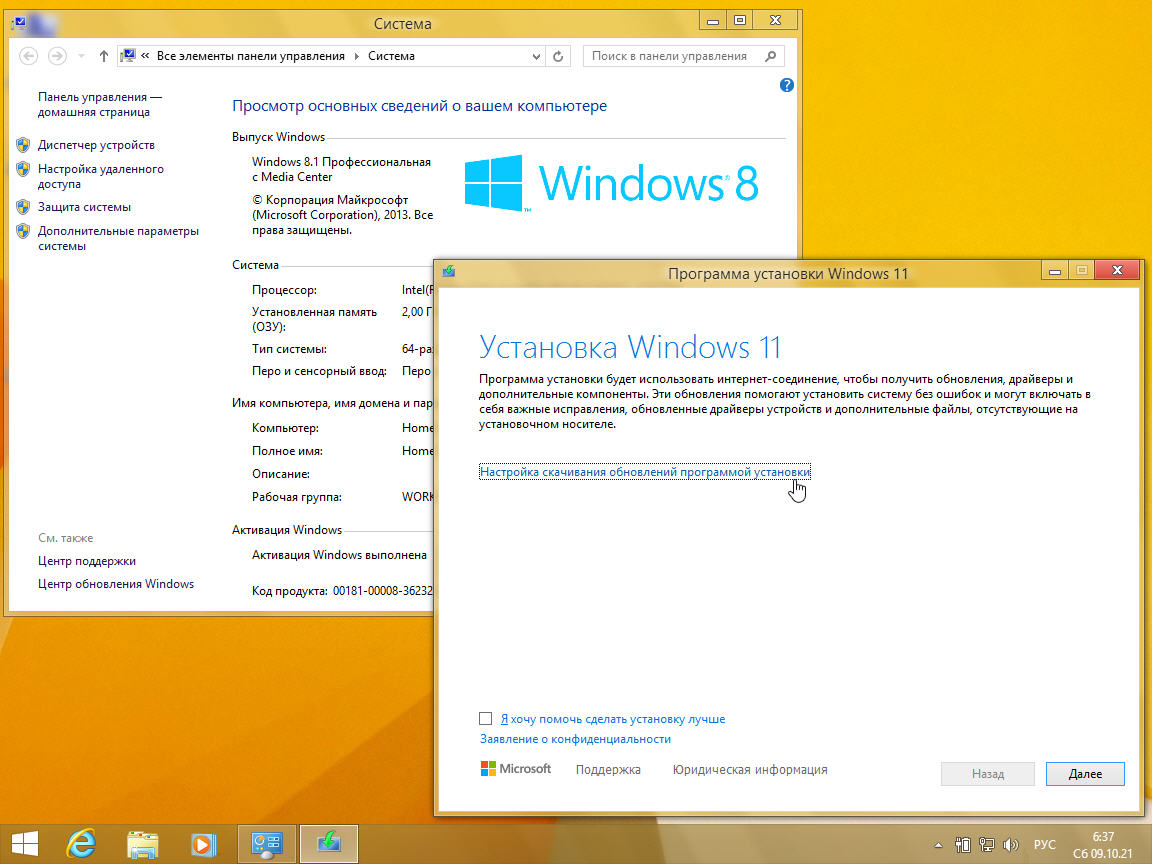Click the Forward arrow in System window
1152x864 pixels.
pyautogui.click(x=57, y=56)
